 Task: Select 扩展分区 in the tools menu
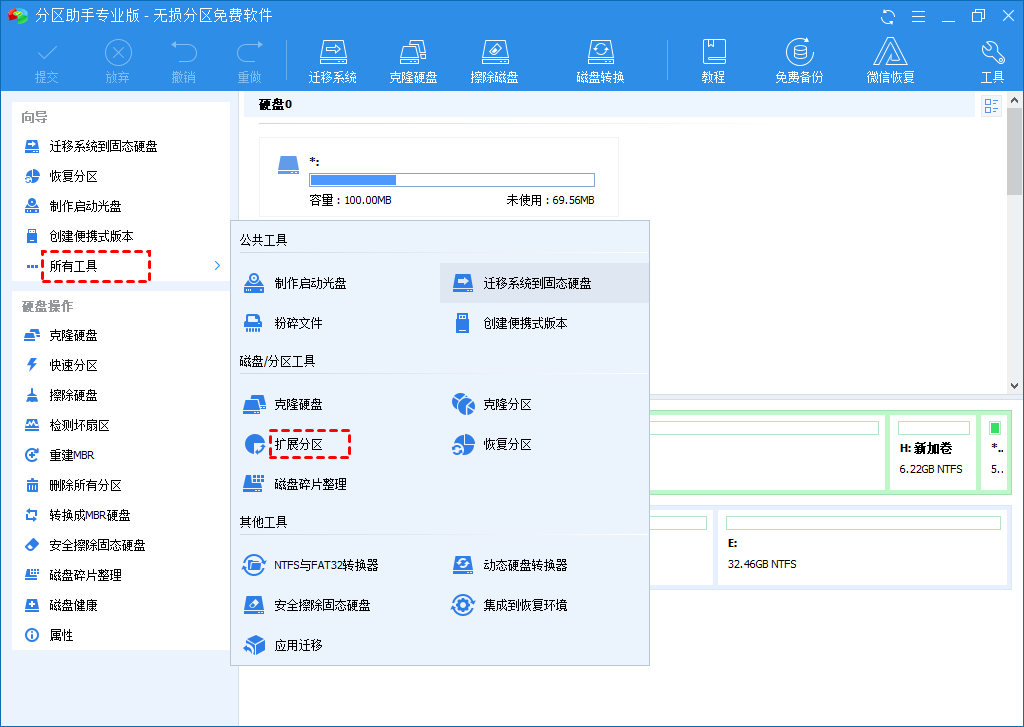(x=298, y=444)
